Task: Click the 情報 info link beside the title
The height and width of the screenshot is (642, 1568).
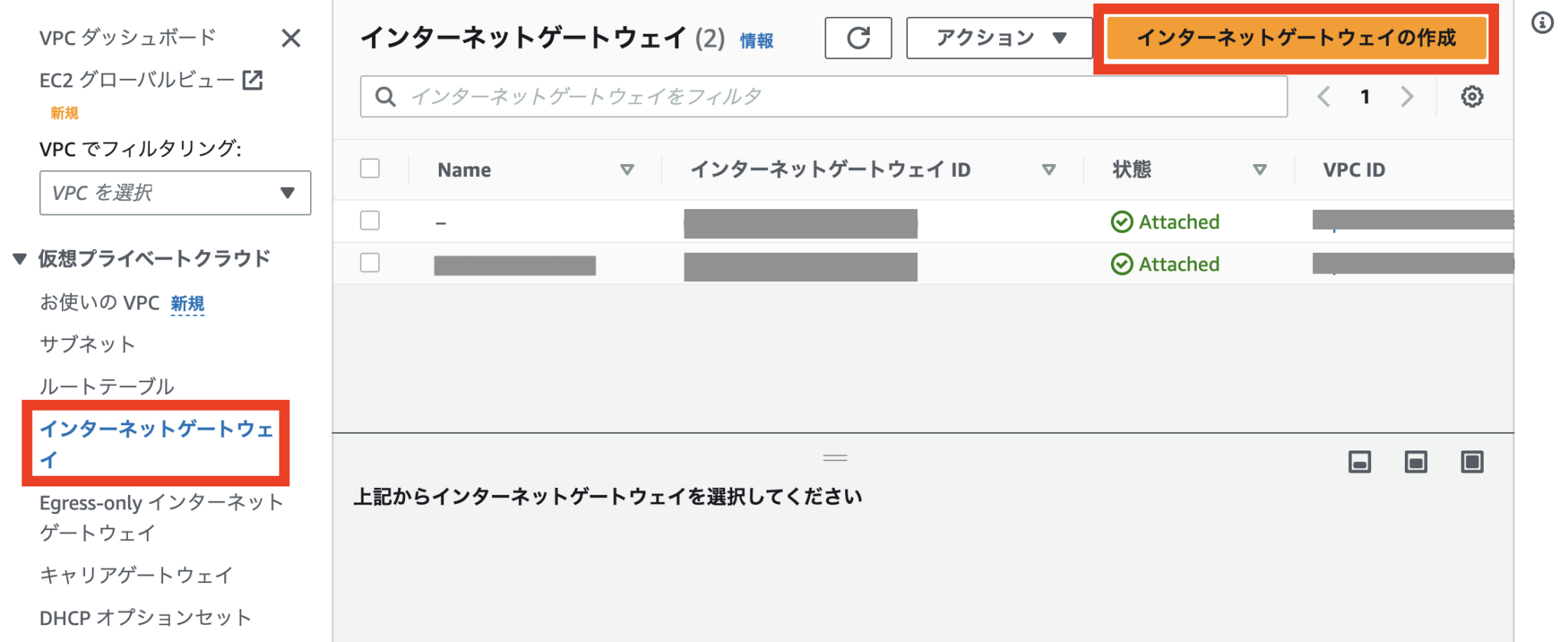Action: (x=755, y=41)
